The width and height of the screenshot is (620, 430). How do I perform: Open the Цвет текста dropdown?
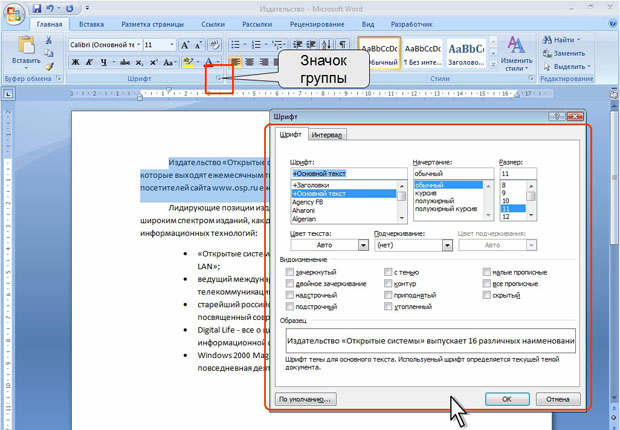click(x=363, y=245)
